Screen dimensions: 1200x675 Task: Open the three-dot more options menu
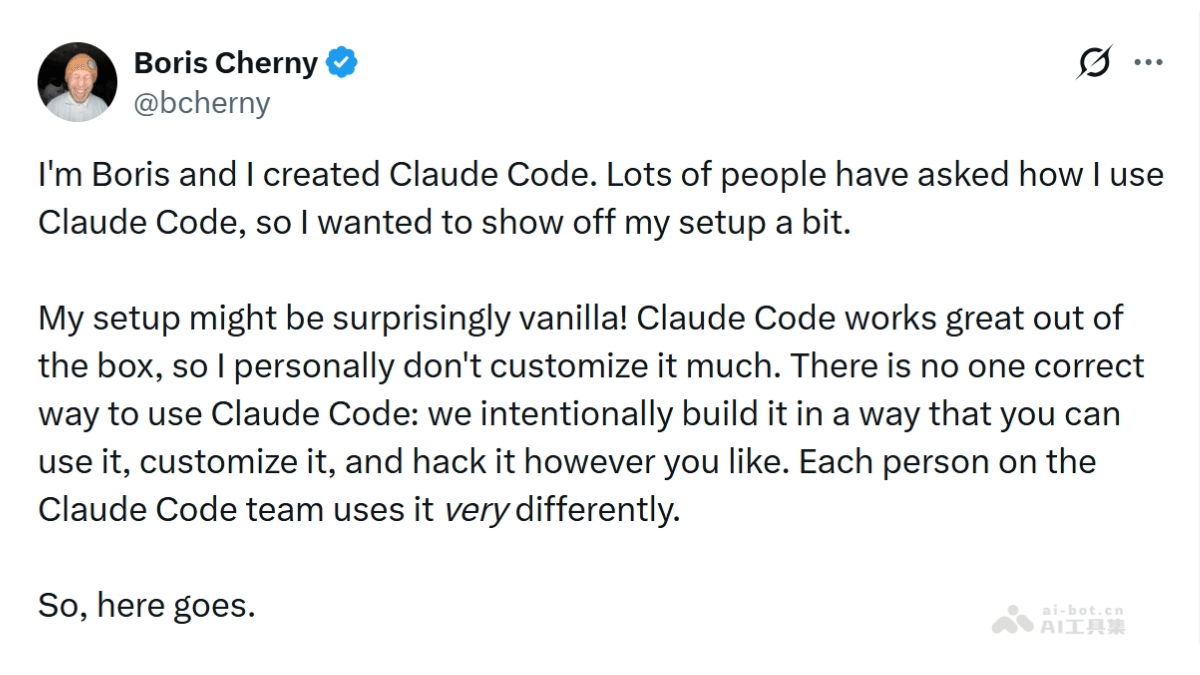(x=1147, y=63)
